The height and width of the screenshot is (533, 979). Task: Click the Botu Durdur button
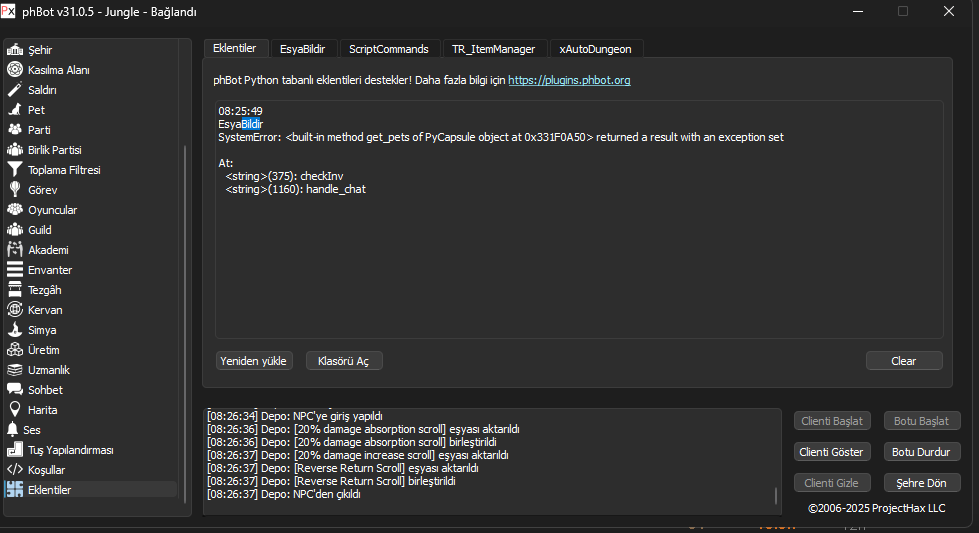[922, 452]
